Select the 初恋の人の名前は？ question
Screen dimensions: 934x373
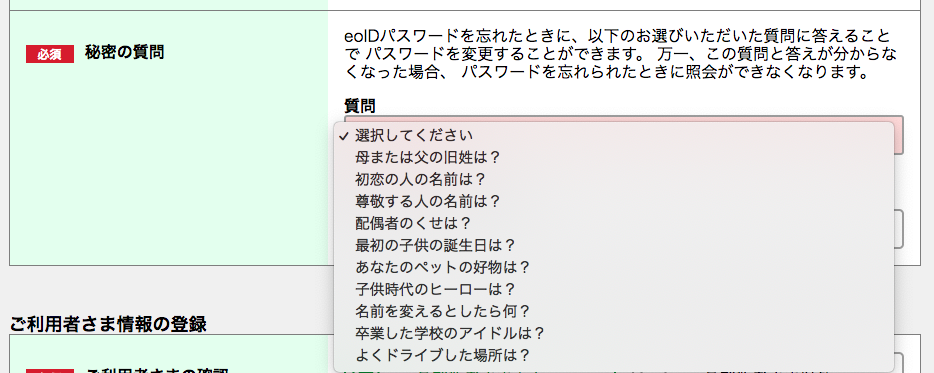tap(614, 179)
